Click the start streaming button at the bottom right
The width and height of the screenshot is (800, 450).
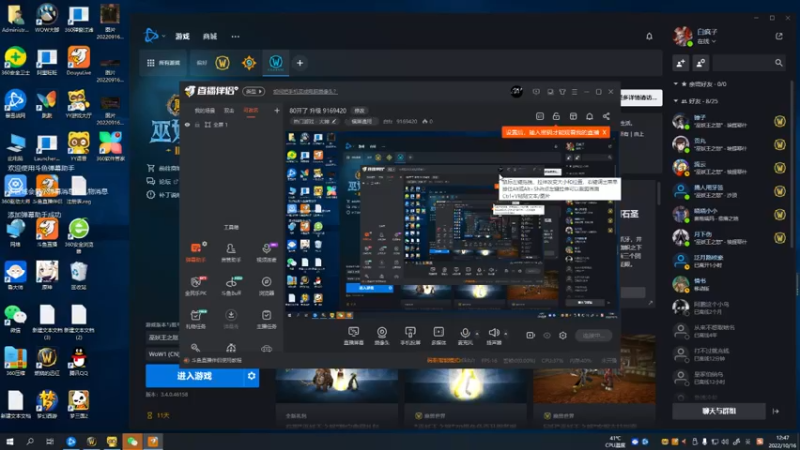[x=593, y=335]
